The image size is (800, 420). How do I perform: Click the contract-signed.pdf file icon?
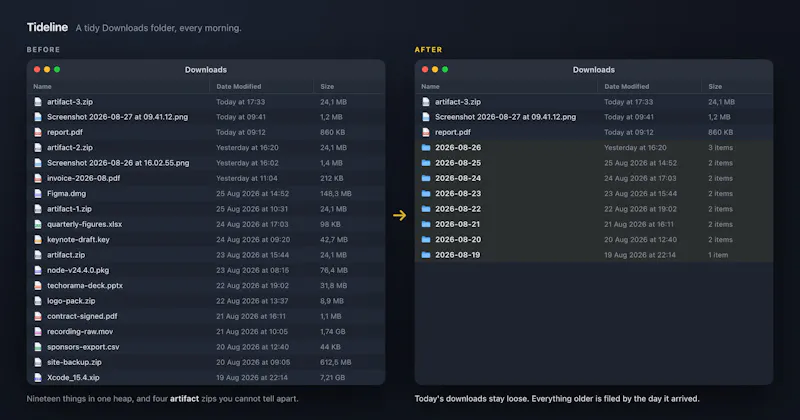pyautogui.click(x=38, y=316)
